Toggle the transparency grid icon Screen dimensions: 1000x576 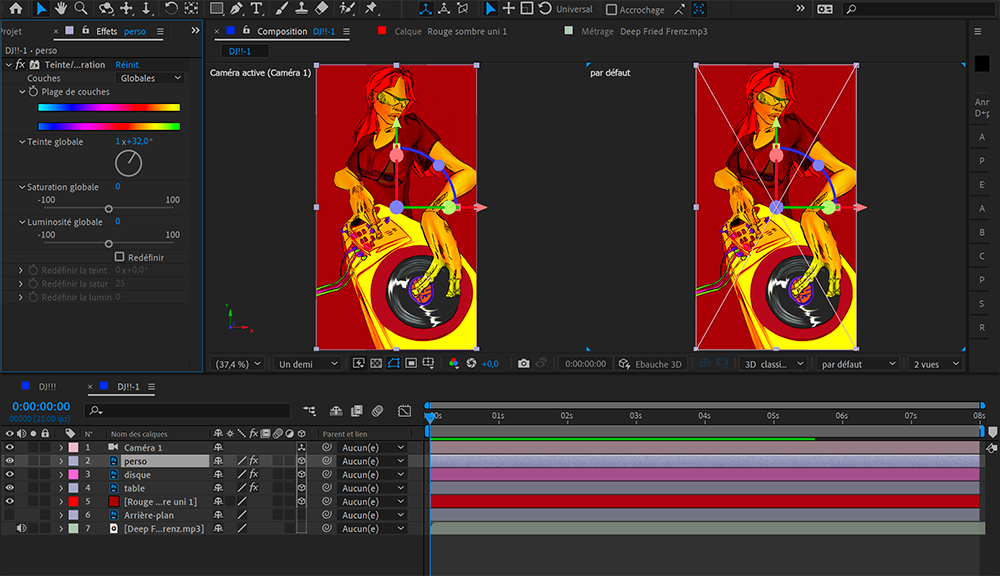376,364
